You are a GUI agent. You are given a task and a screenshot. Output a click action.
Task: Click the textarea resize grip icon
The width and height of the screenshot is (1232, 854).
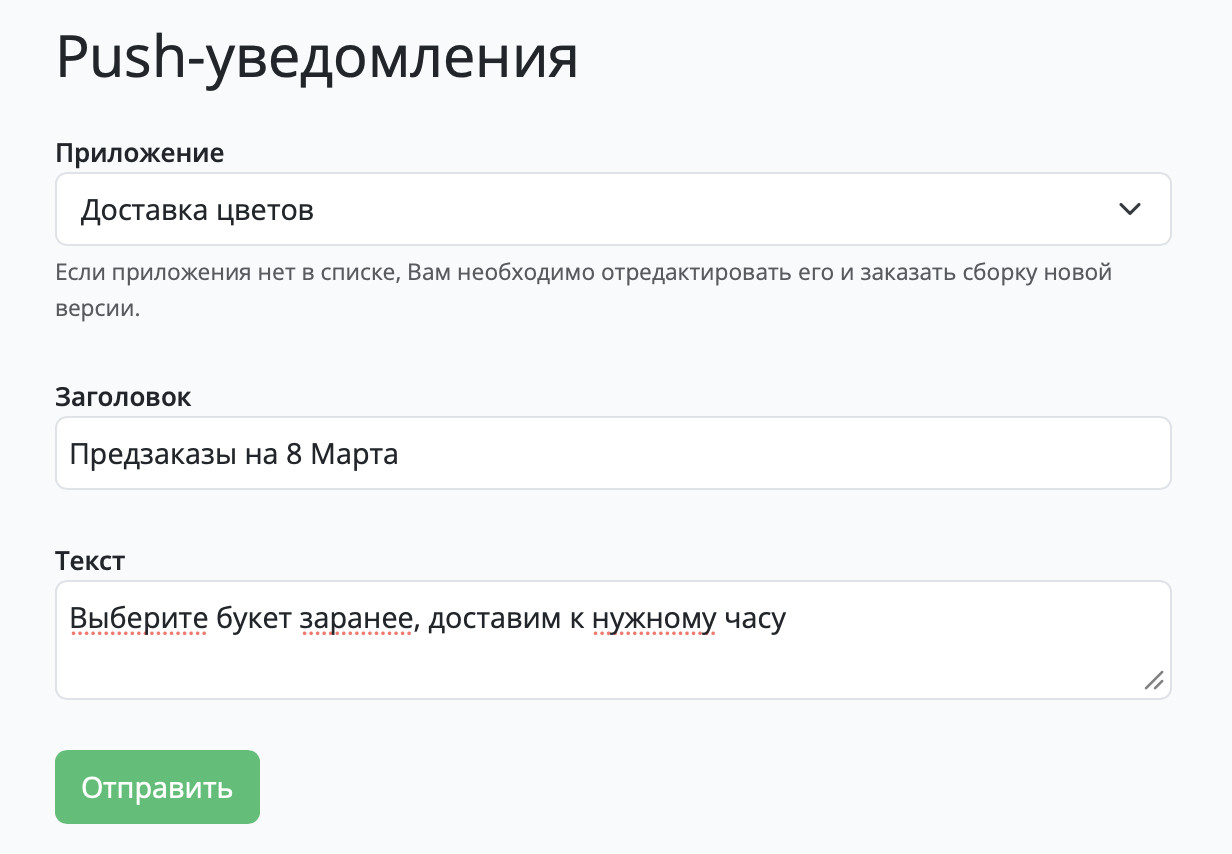[1153, 680]
